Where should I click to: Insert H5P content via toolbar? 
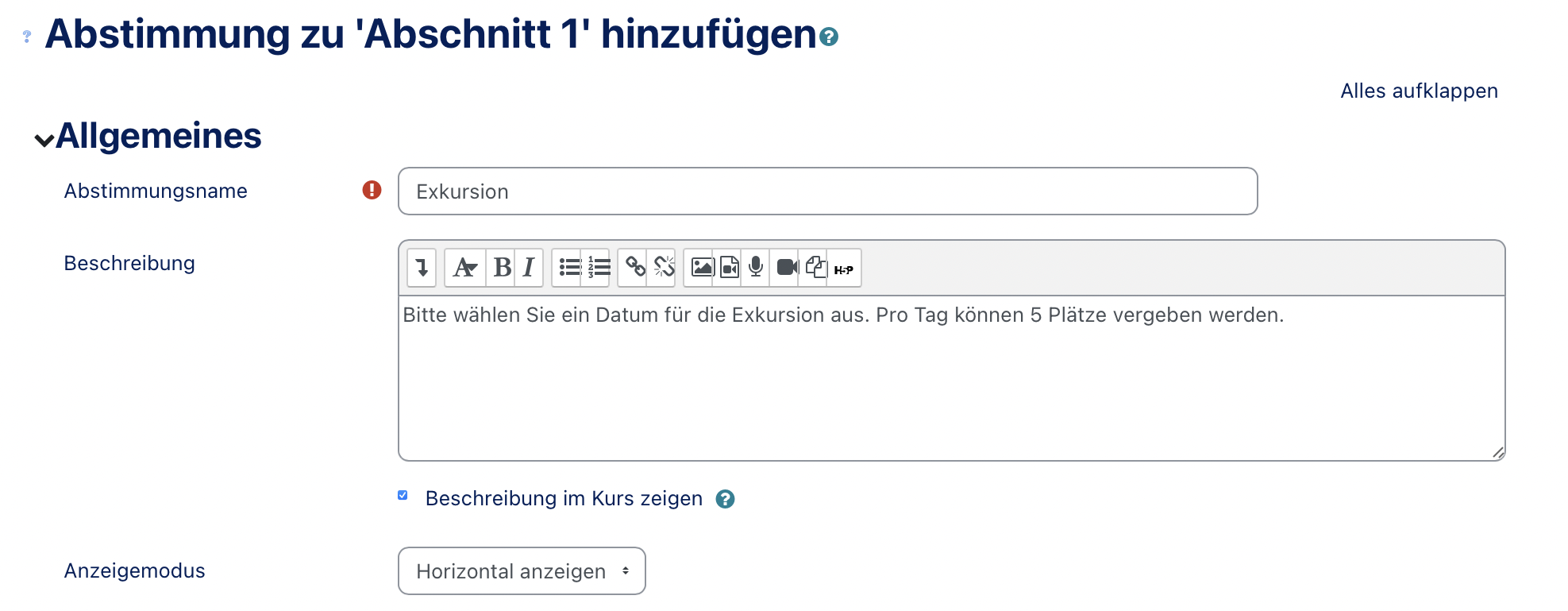point(843,269)
